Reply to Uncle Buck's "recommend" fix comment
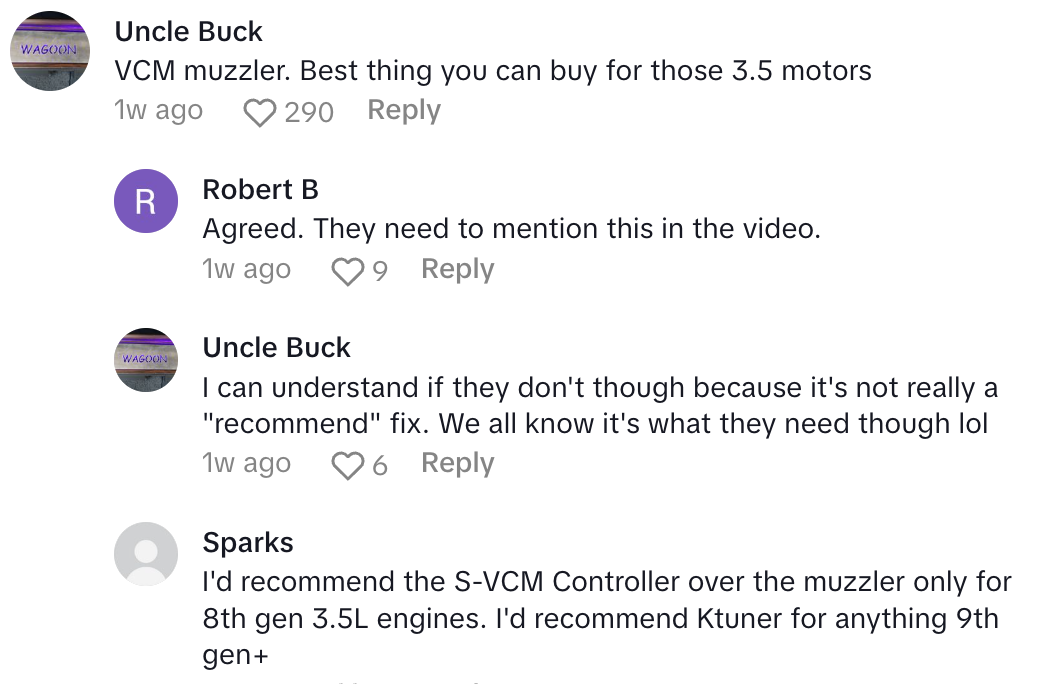The height and width of the screenshot is (684, 1050). [457, 463]
